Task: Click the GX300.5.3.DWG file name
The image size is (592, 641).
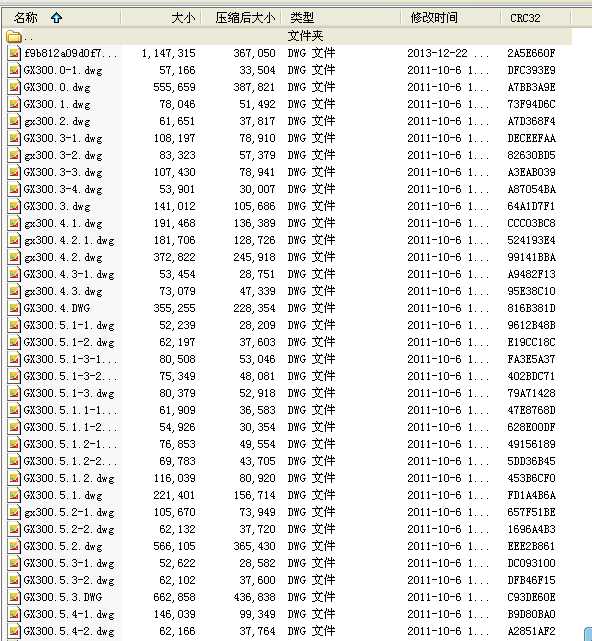Action: 63,597
